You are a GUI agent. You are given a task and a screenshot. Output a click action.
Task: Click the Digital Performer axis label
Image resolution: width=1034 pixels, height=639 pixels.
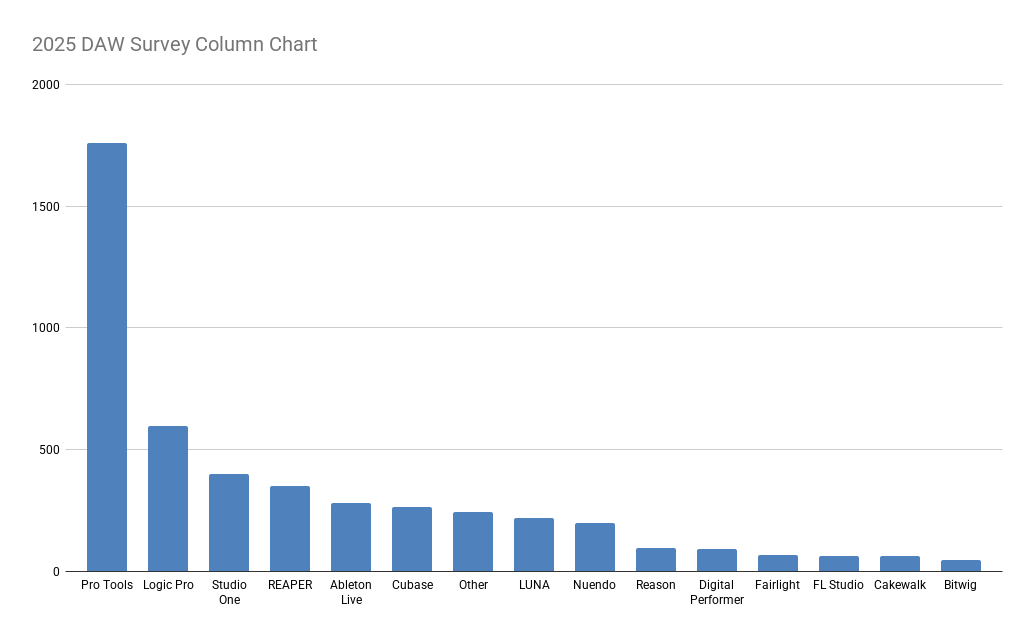click(717, 592)
